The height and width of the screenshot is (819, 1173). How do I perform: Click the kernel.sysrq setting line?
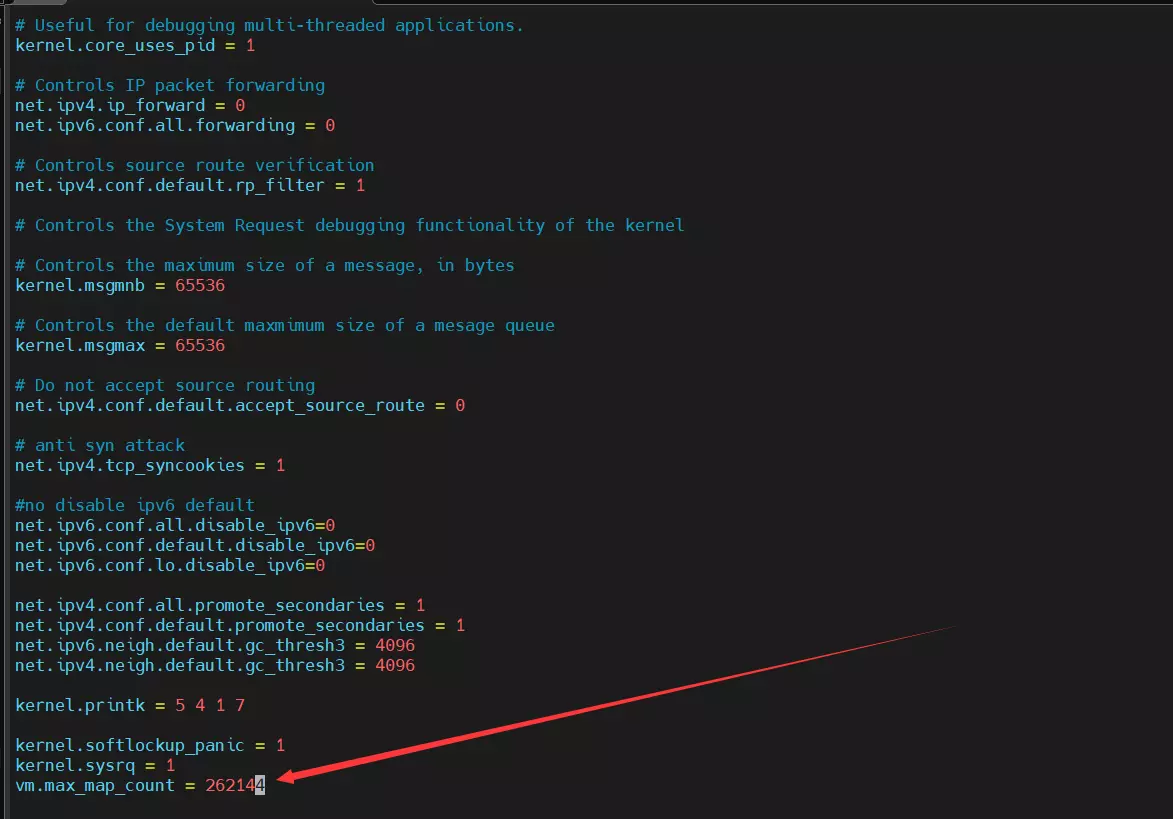[x=95, y=766]
